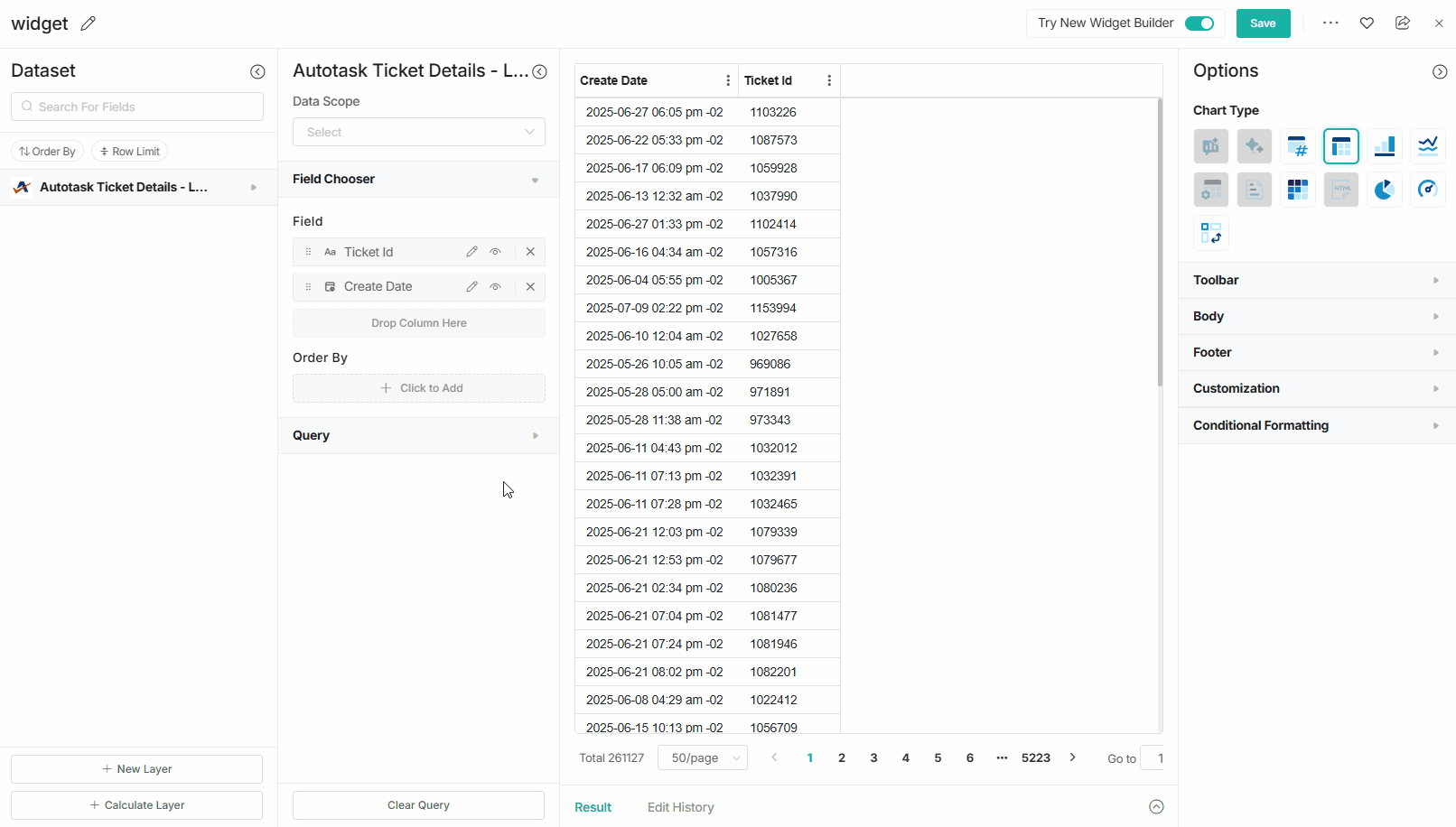Click the Search For Fields input
Image resolution: width=1456 pixels, height=827 pixels.
click(137, 107)
